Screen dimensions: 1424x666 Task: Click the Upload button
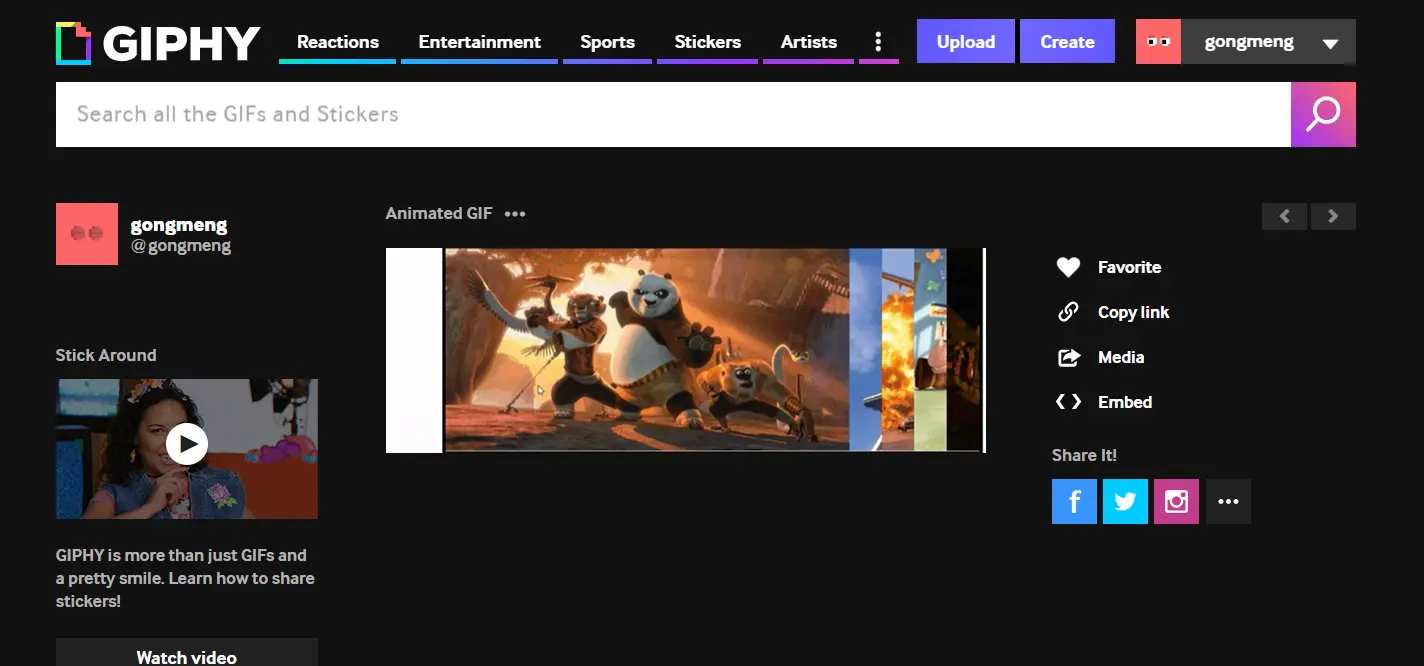tap(966, 41)
